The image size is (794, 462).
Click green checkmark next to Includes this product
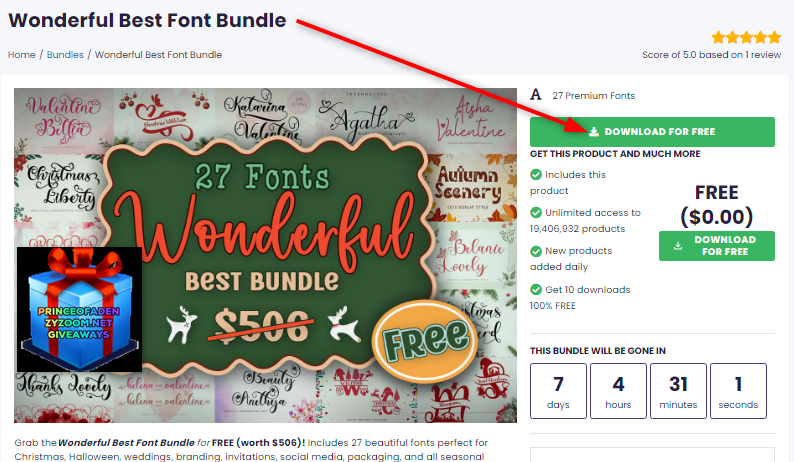[x=536, y=175]
